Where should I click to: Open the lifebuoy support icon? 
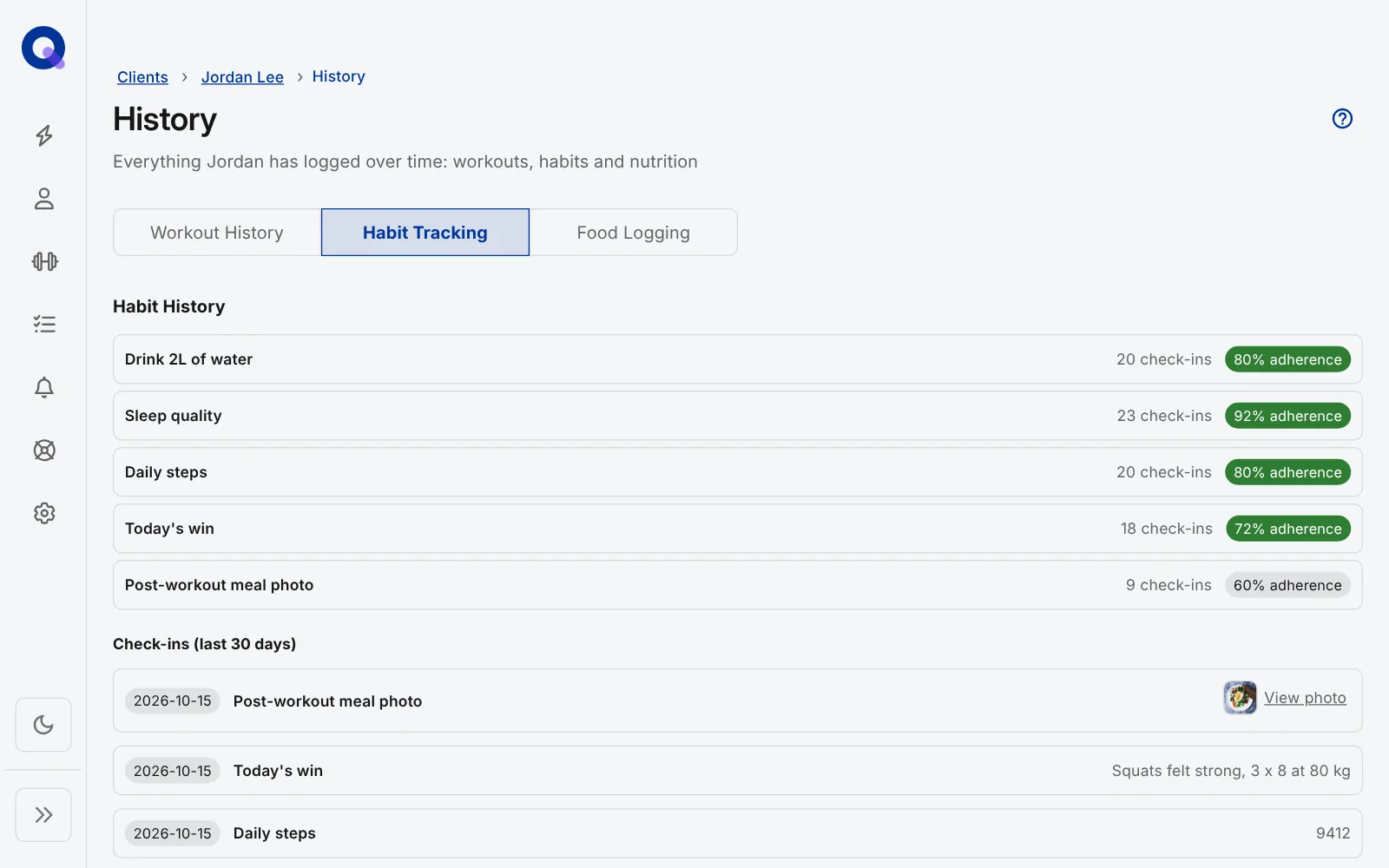click(44, 450)
